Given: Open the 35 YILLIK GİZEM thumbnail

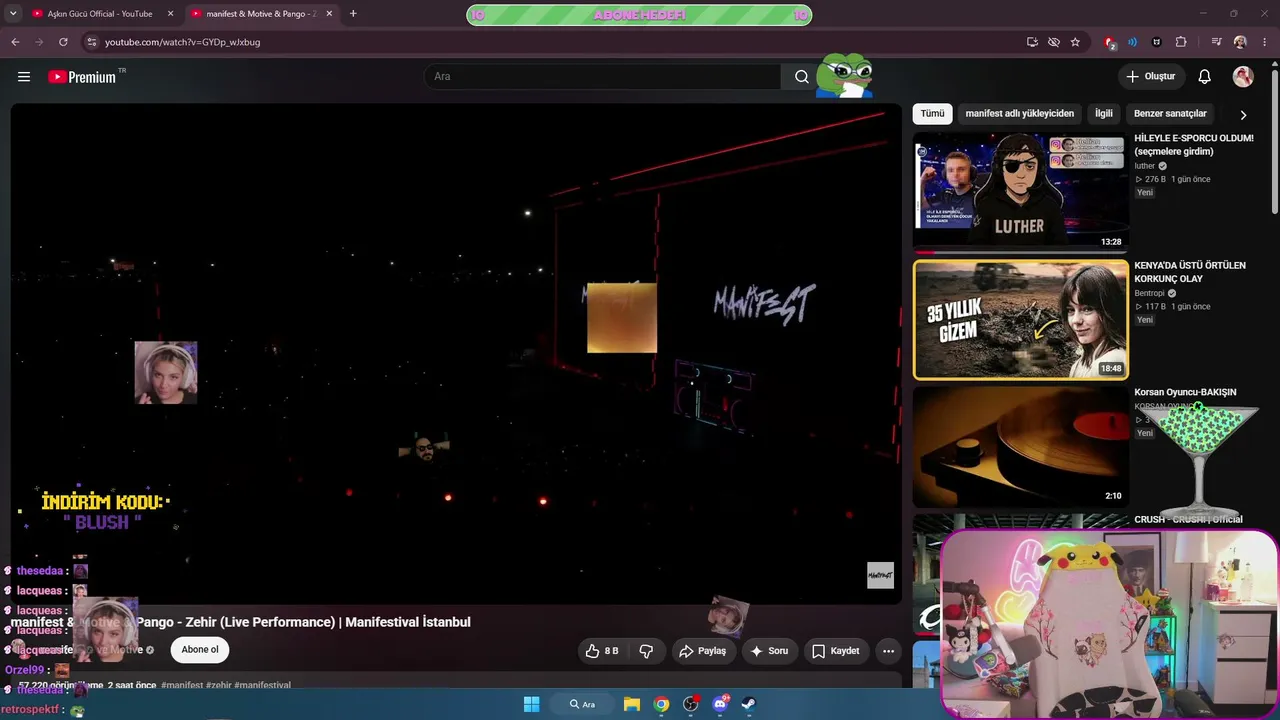Looking at the screenshot, I should coord(1020,320).
